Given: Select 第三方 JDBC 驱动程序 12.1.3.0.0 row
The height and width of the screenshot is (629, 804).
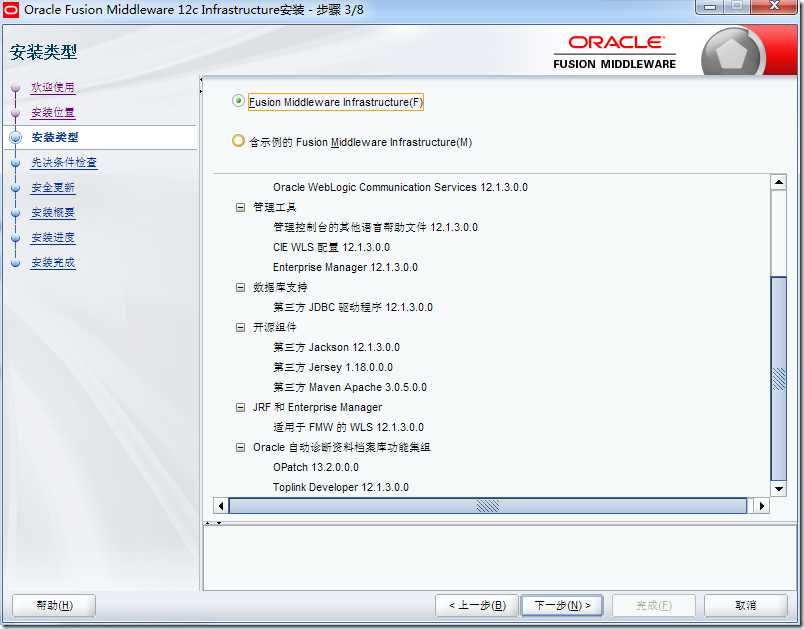Looking at the screenshot, I should pyautogui.click(x=353, y=307).
